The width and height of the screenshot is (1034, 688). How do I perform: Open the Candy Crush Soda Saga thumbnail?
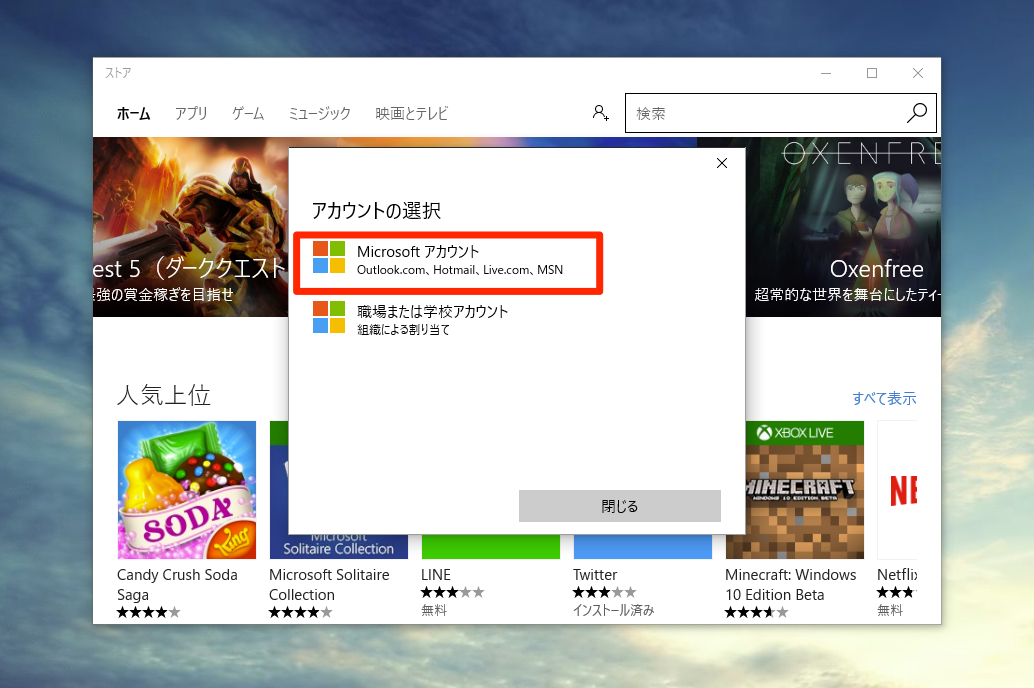187,490
